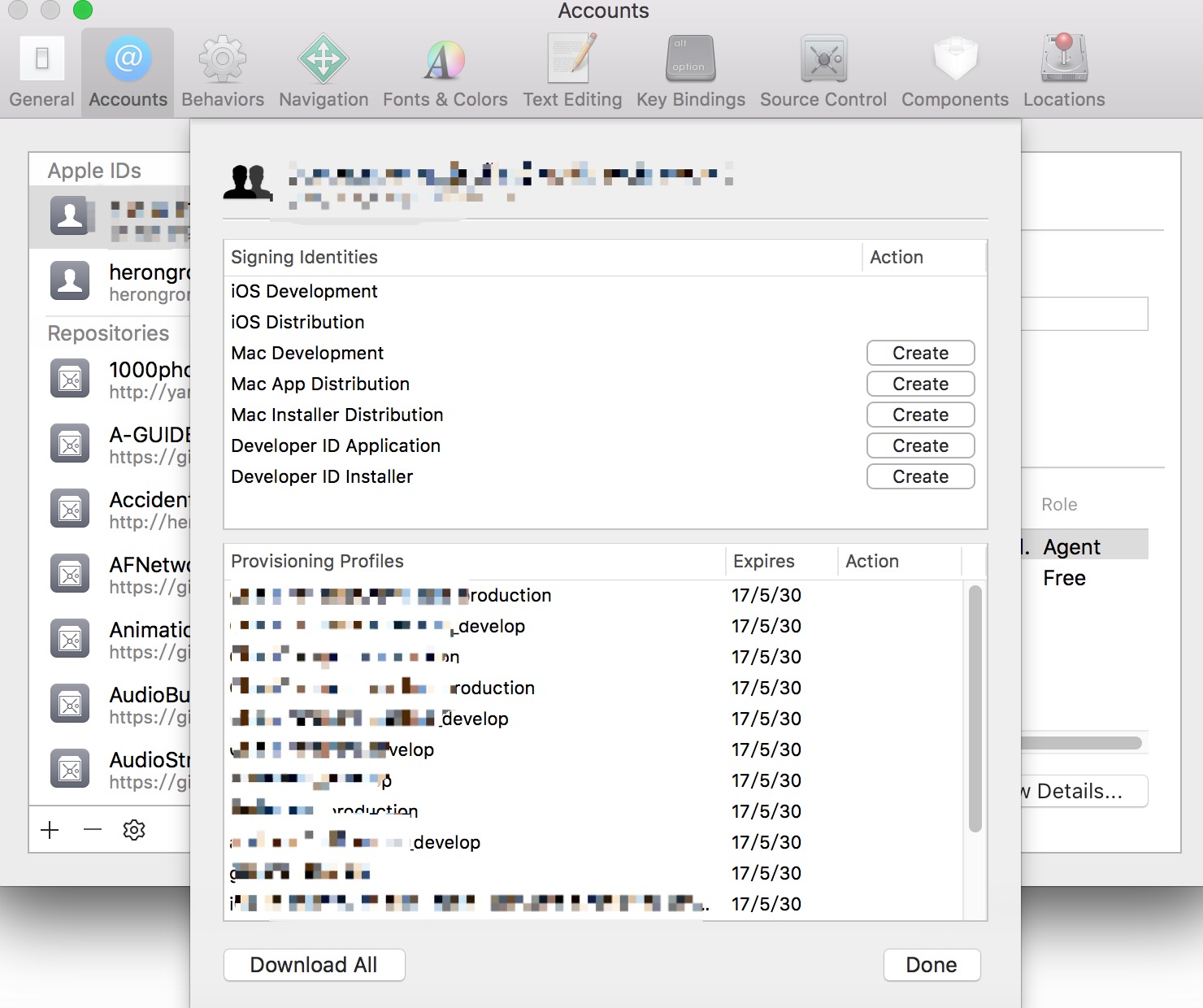This screenshot has height=1008, width=1203.
Task: Create Mac App Distribution signing identity
Action: [x=920, y=384]
